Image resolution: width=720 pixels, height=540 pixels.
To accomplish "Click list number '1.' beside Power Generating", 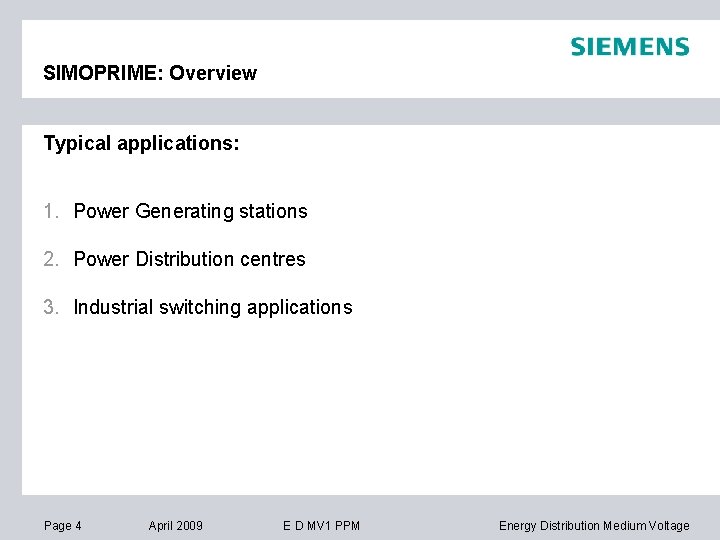I will coord(51,212).
